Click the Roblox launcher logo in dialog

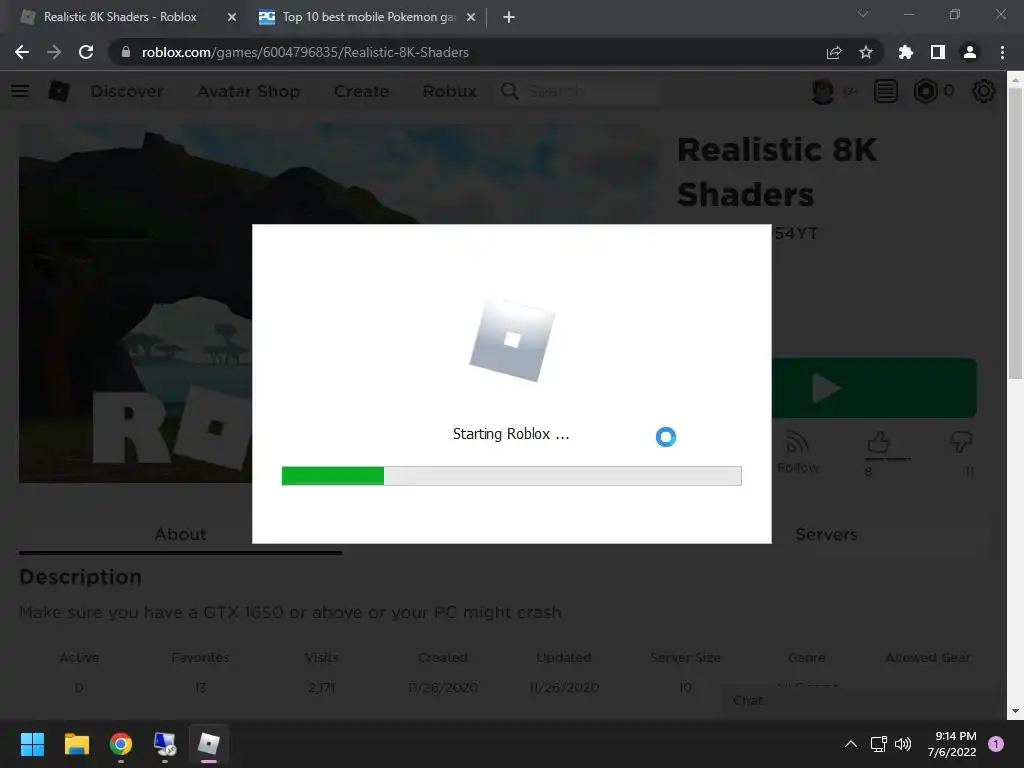coord(513,339)
